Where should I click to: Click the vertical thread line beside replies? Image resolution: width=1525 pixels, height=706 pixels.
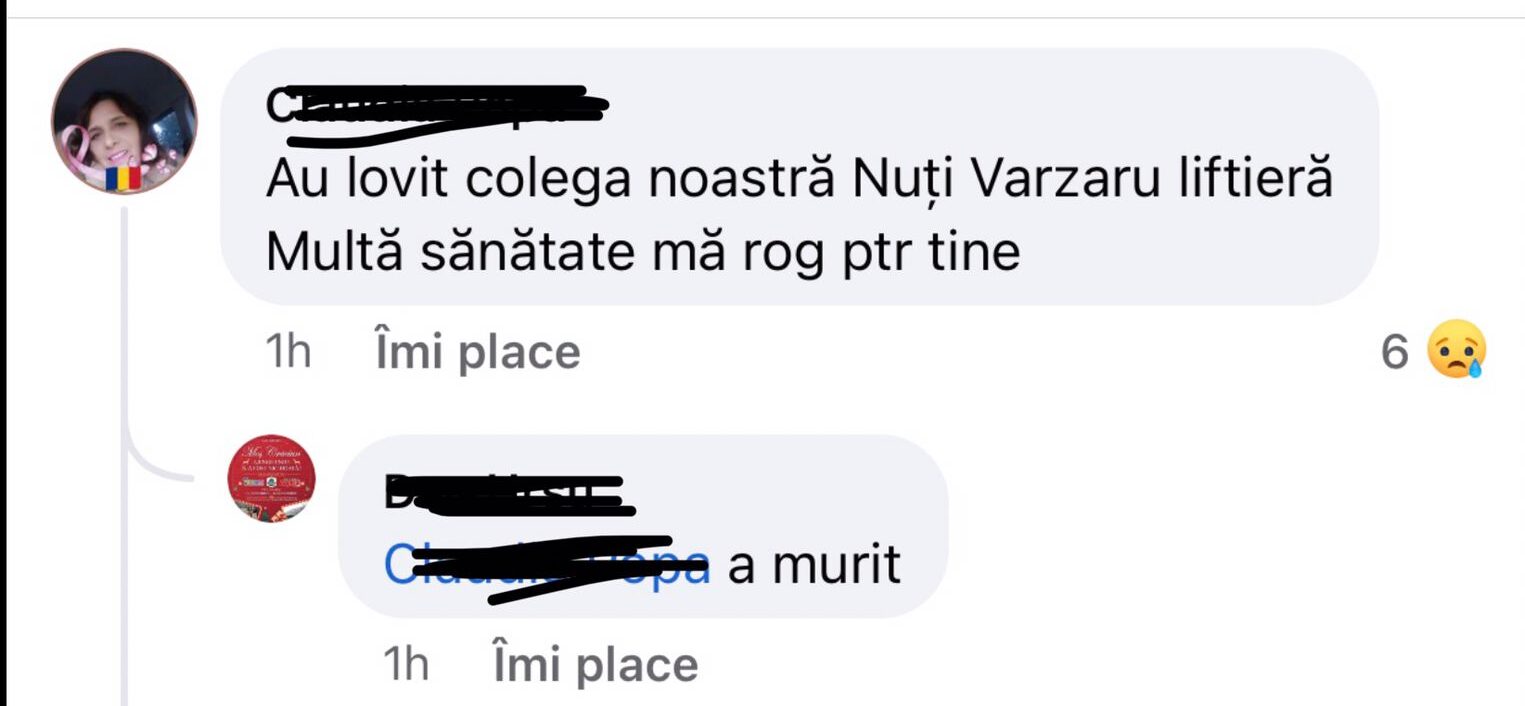(x=126, y=450)
